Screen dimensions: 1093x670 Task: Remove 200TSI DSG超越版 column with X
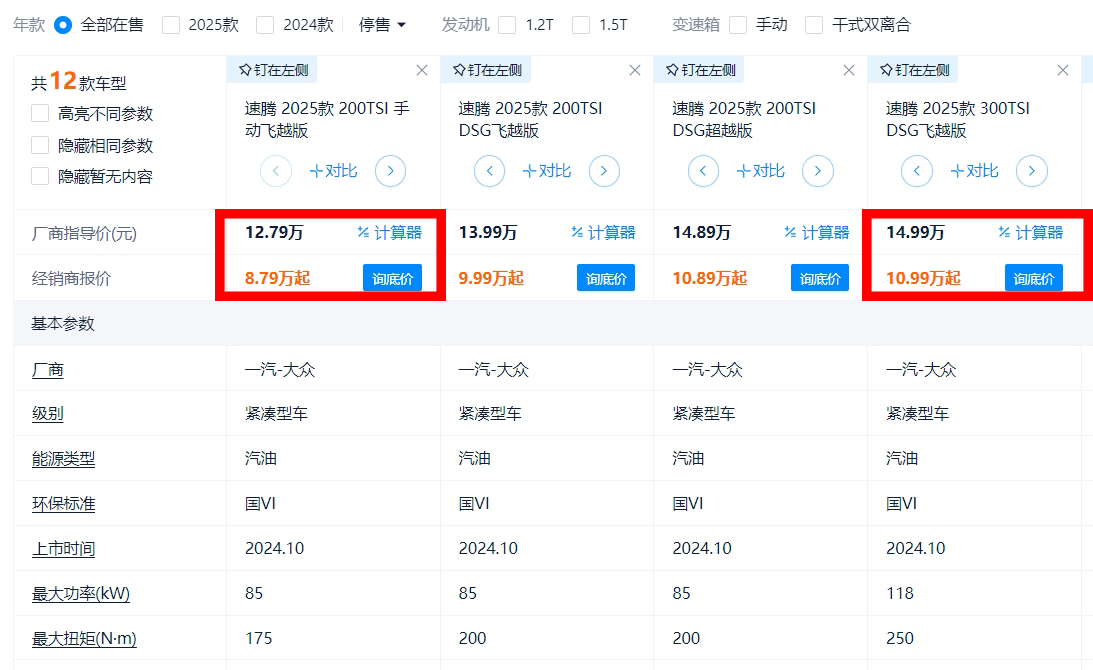(x=849, y=70)
